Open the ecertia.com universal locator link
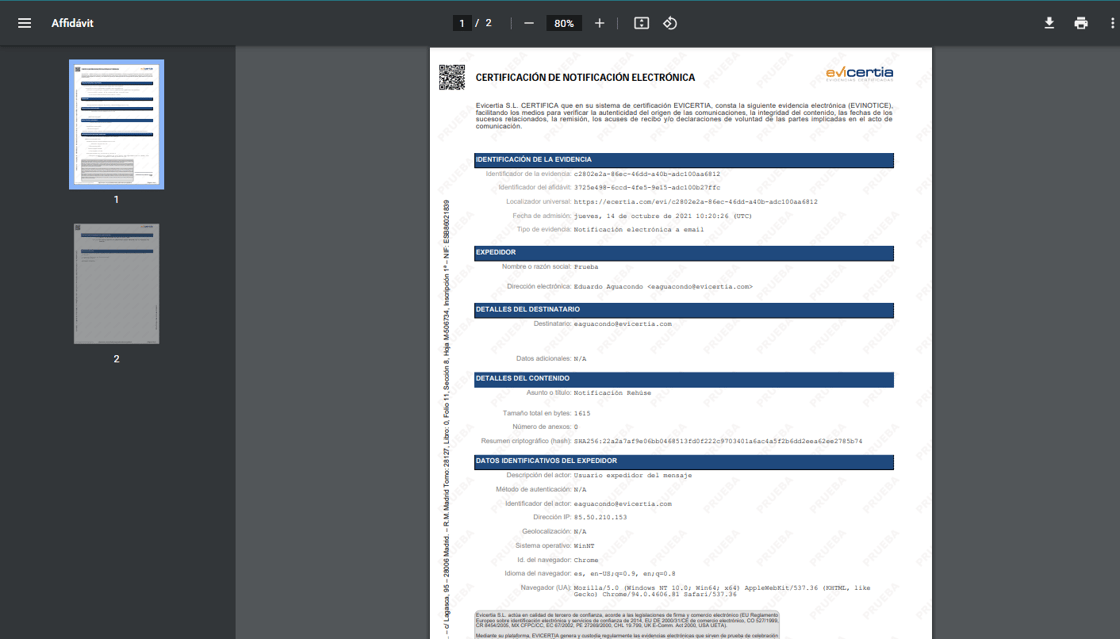The height and width of the screenshot is (639, 1120). [695, 202]
